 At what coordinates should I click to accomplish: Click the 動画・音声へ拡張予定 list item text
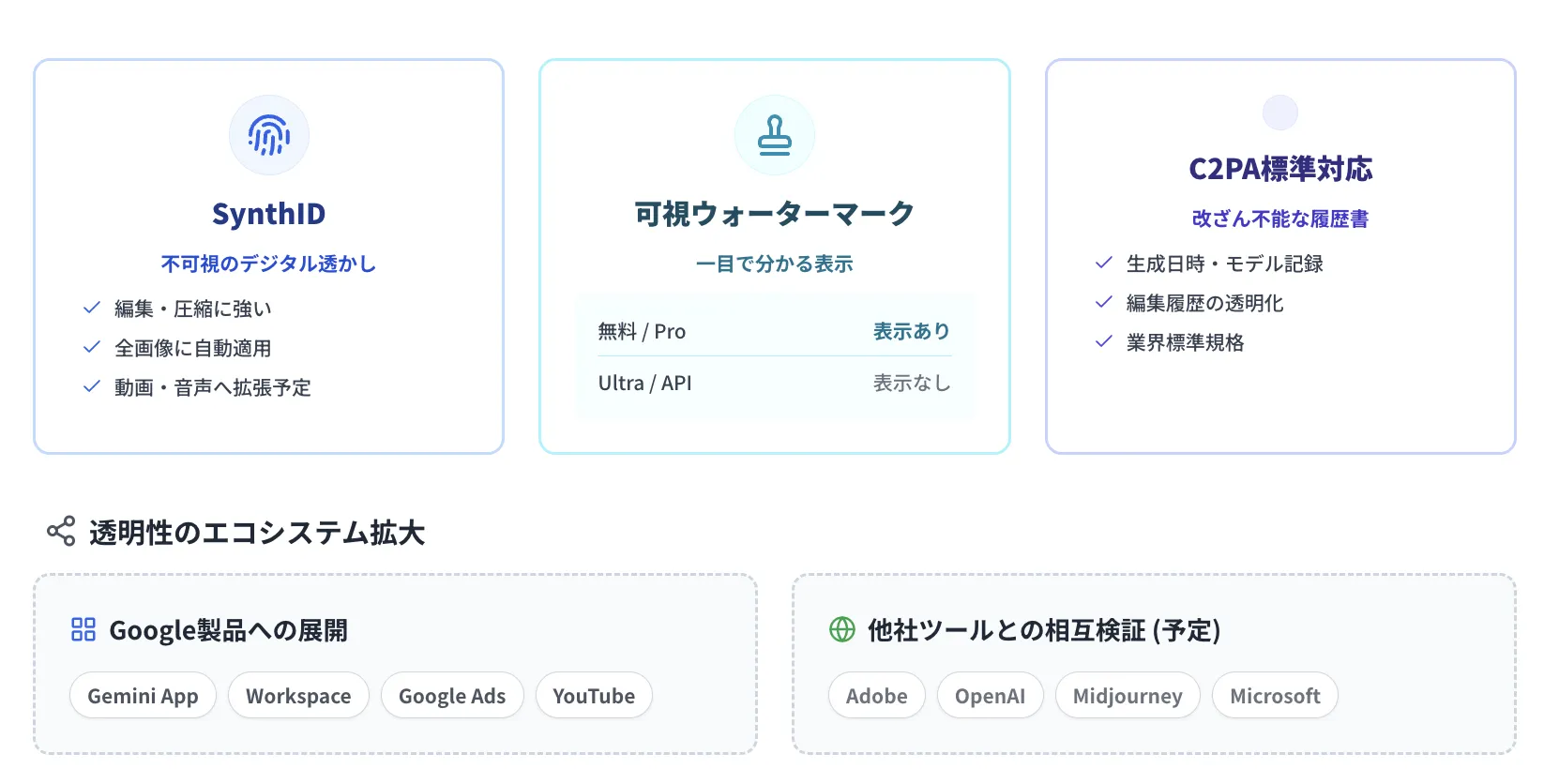[213, 387]
